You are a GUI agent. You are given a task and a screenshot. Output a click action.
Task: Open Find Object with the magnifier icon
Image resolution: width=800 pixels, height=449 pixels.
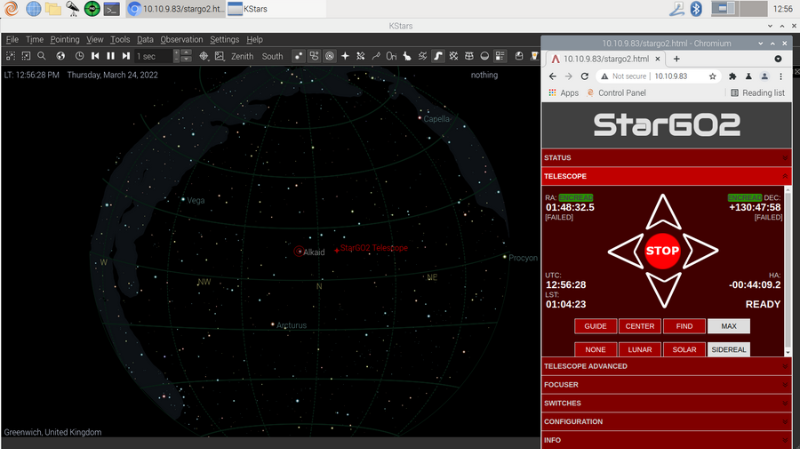click(42, 56)
